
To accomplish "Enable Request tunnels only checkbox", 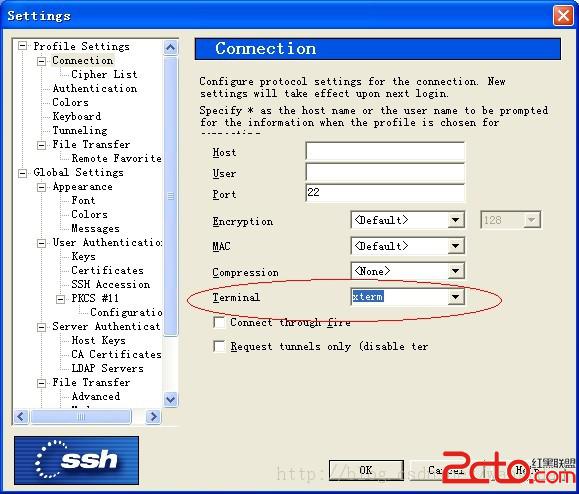I will (219, 347).
